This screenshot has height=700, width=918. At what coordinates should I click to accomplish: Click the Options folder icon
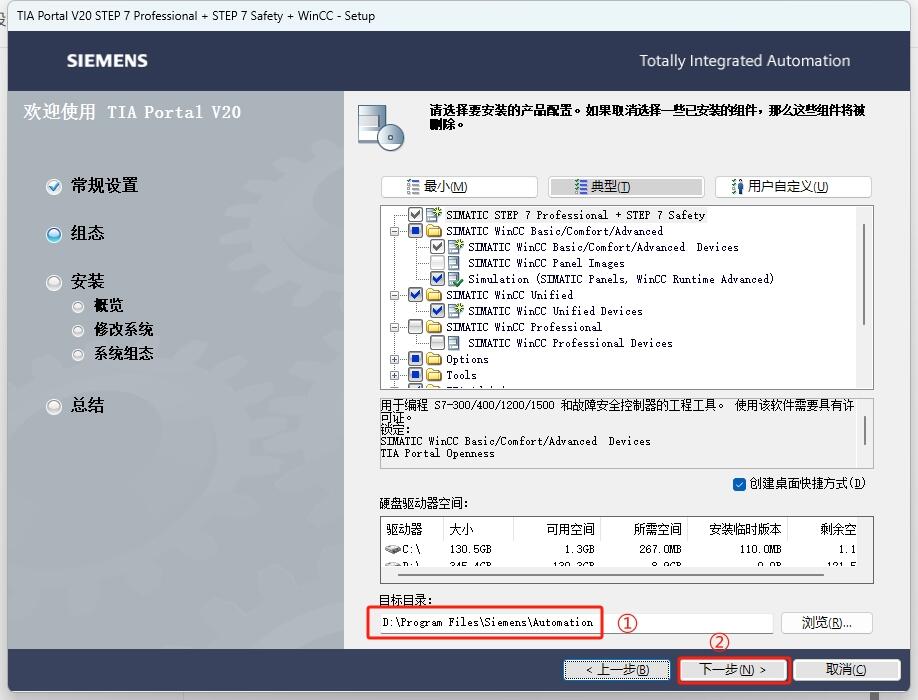(434, 358)
